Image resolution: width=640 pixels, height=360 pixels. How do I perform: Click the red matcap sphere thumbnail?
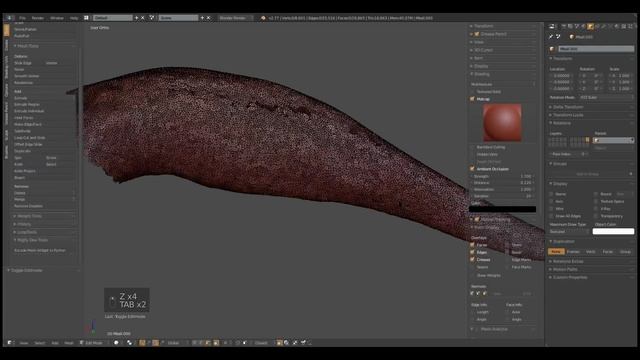(502, 122)
